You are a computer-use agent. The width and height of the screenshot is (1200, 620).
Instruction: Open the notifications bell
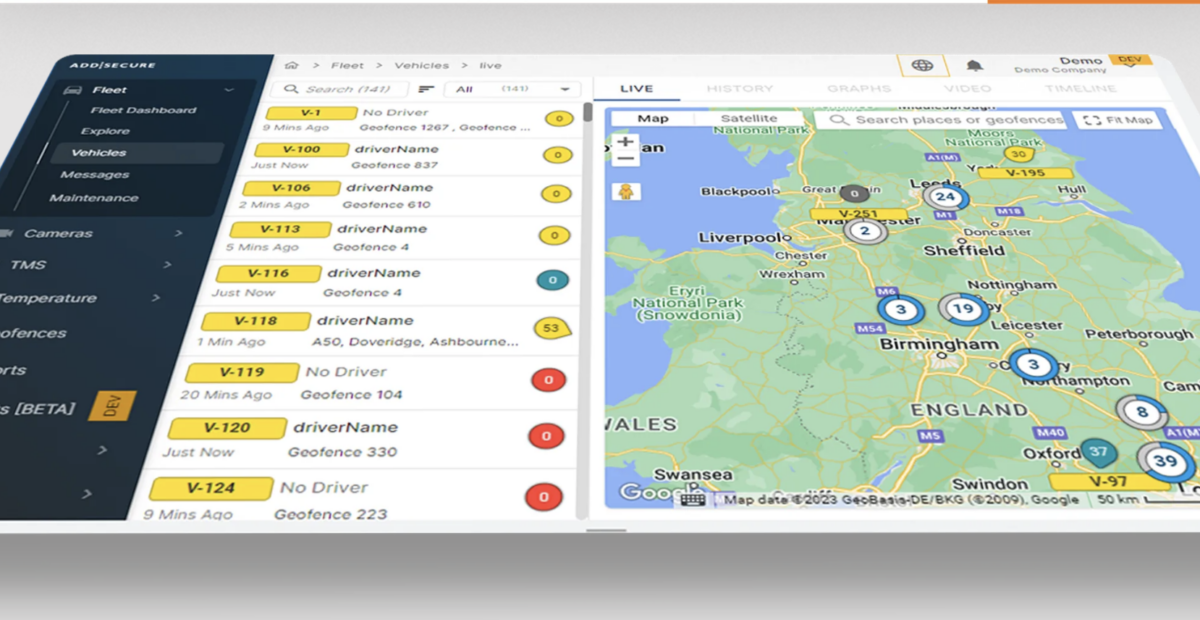(x=974, y=66)
